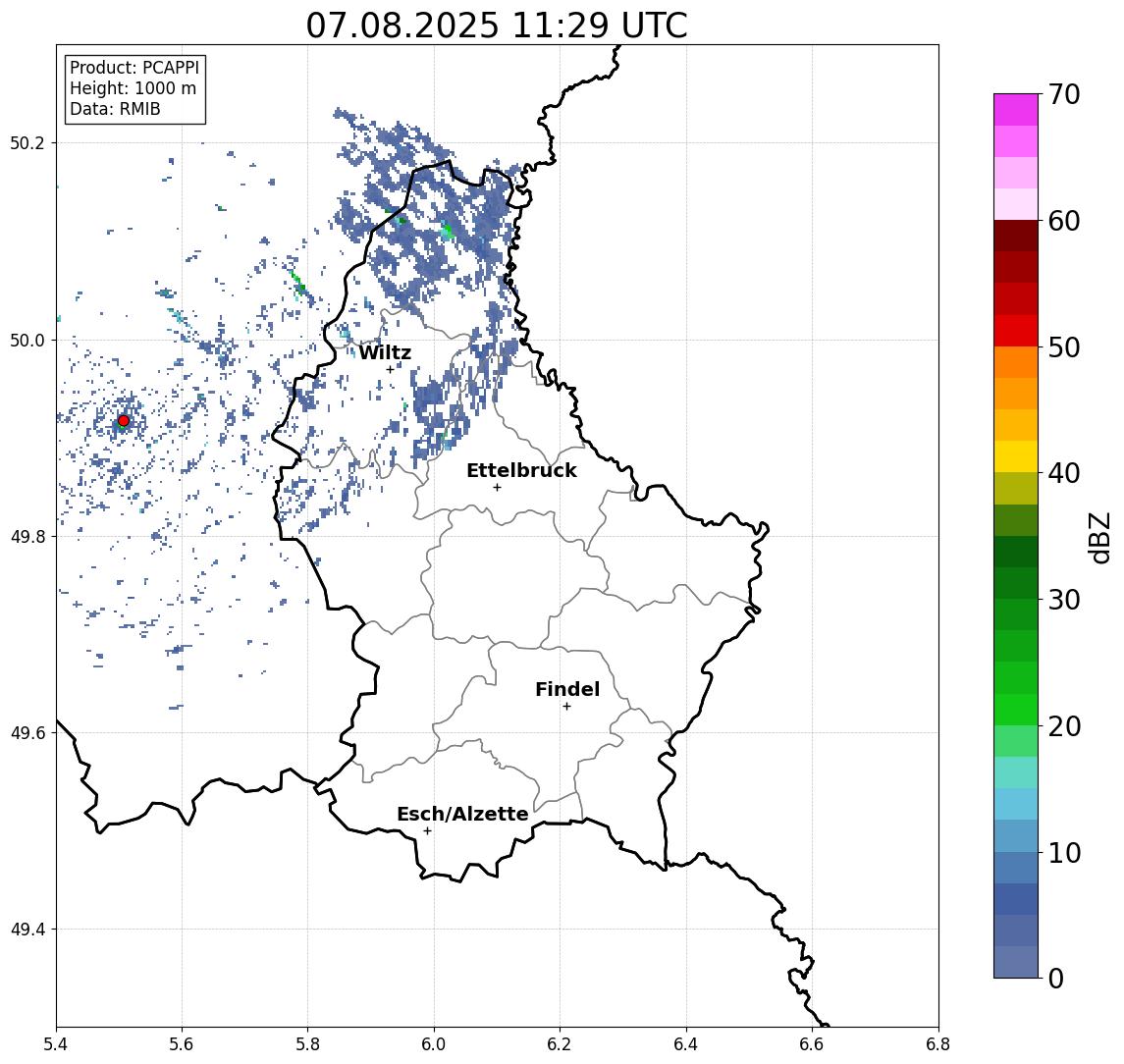Image resolution: width=1124 pixels, height=1064 pixels.
Task: Click the longitude label 6.4
Action: click(686, 1044)
